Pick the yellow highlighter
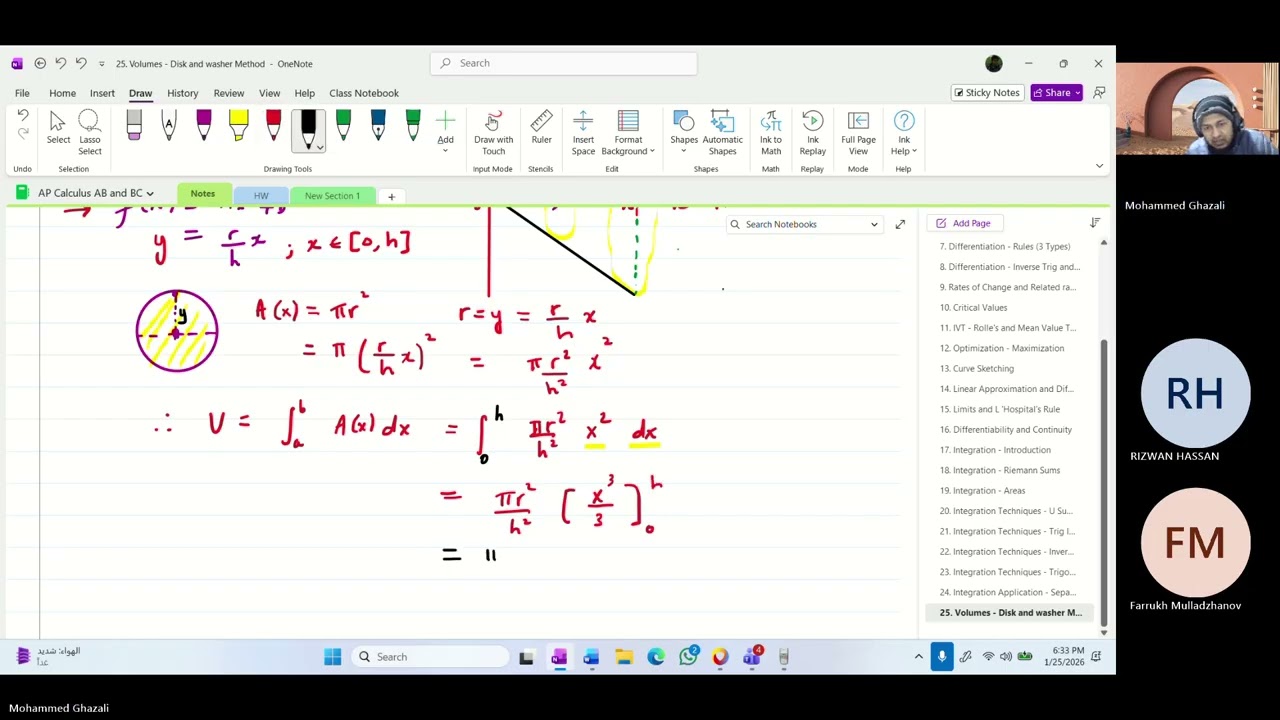The width and height of the screenshot is (1280, 720). 238,125
